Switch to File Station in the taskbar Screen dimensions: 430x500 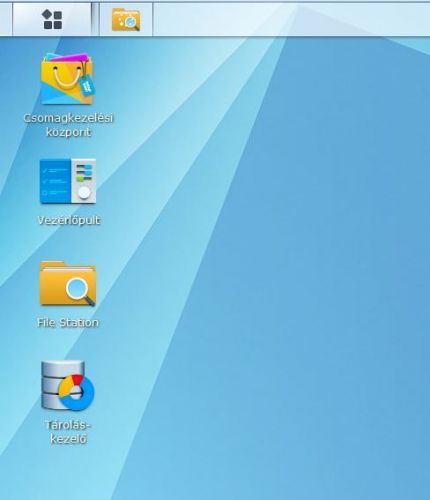pos(126,20)
